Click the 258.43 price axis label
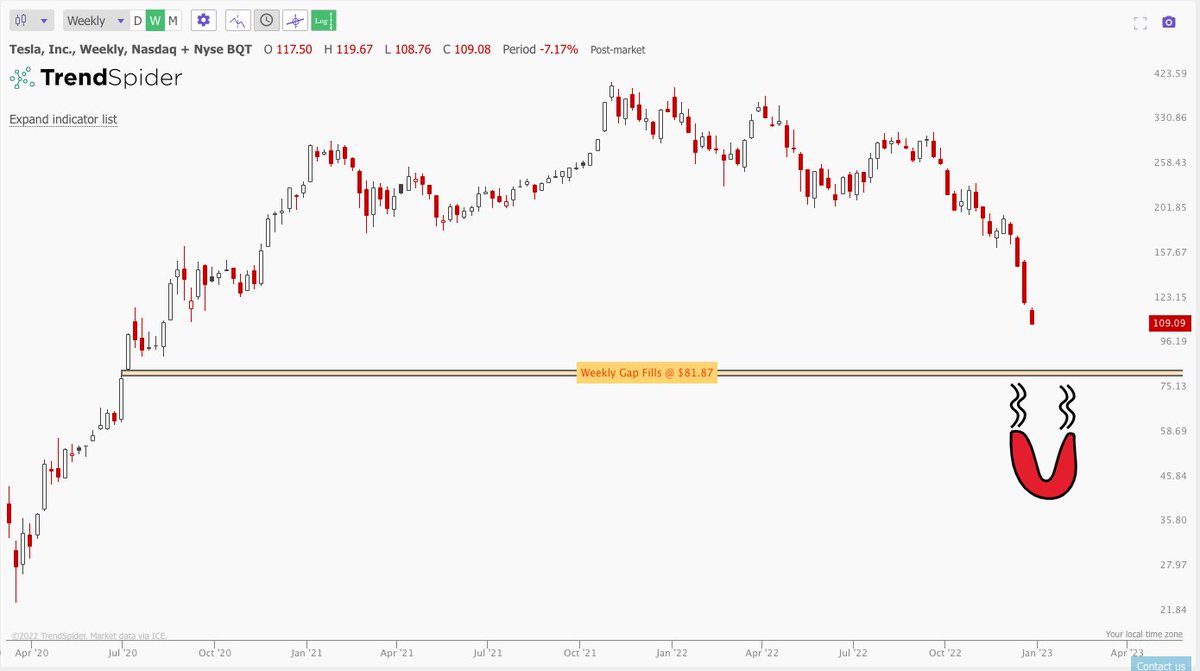The width and height of the screenshot is (1200, 671). point(1169,163)
